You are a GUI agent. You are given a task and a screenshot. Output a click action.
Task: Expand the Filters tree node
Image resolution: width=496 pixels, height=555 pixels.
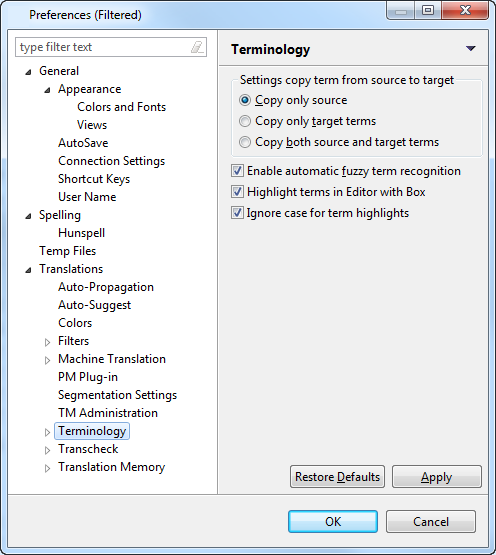point(47,342)
